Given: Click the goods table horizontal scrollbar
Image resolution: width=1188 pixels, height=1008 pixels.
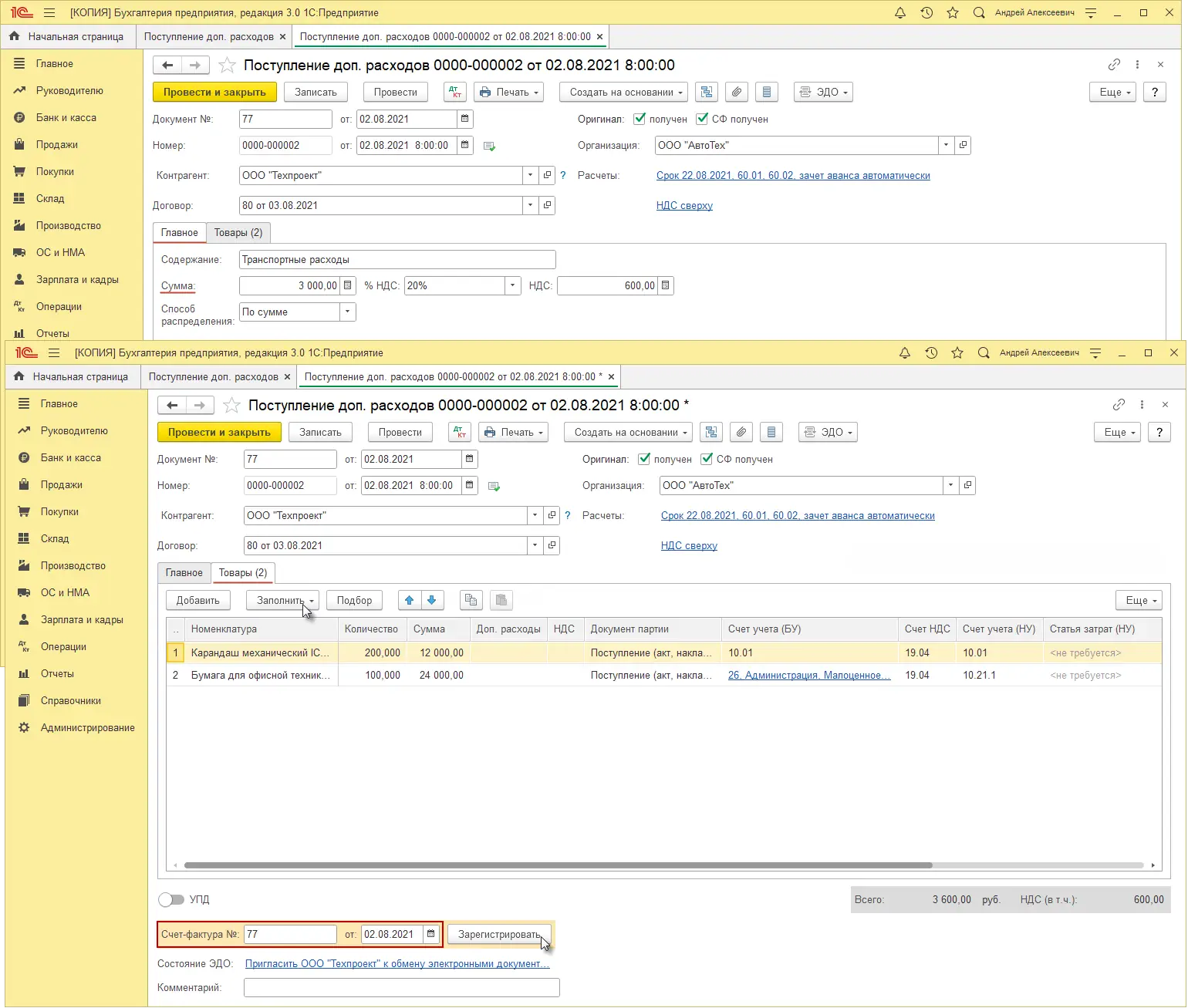Looking at the screenshot, I should click(x=557, y=865).
